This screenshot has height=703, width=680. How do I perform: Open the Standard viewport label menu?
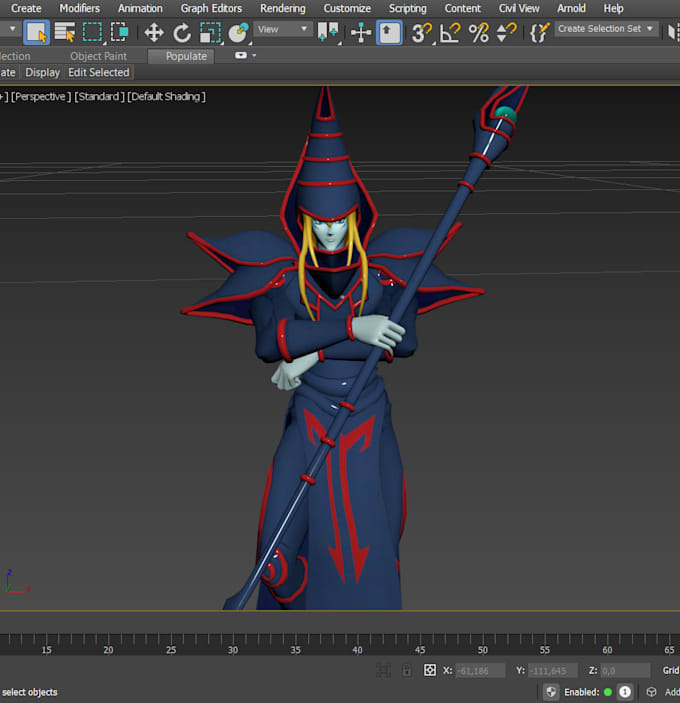click(x=99, y=96)
